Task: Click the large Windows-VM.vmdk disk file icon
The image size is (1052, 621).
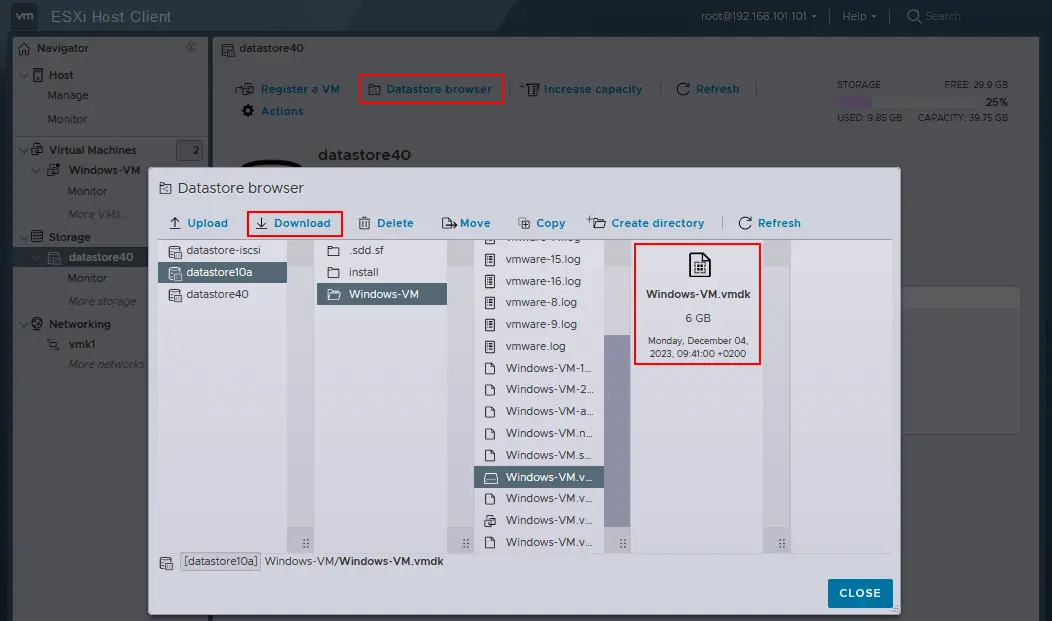Action: coord(699,265)
